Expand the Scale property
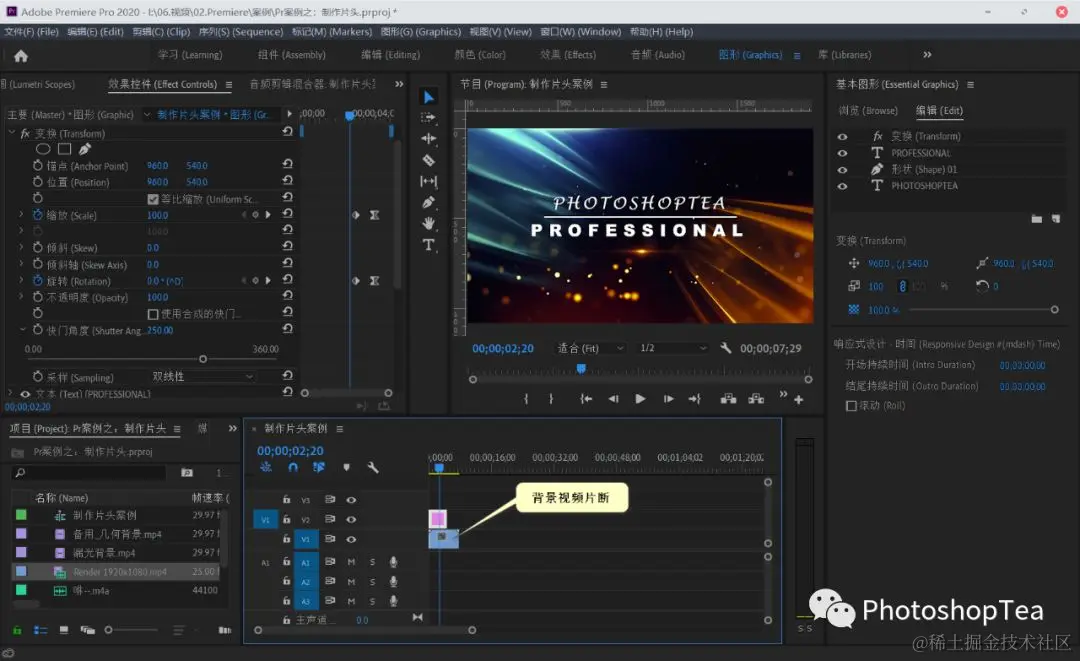Viewport: 1080px width, 661px height. click(x=21, y=215)
